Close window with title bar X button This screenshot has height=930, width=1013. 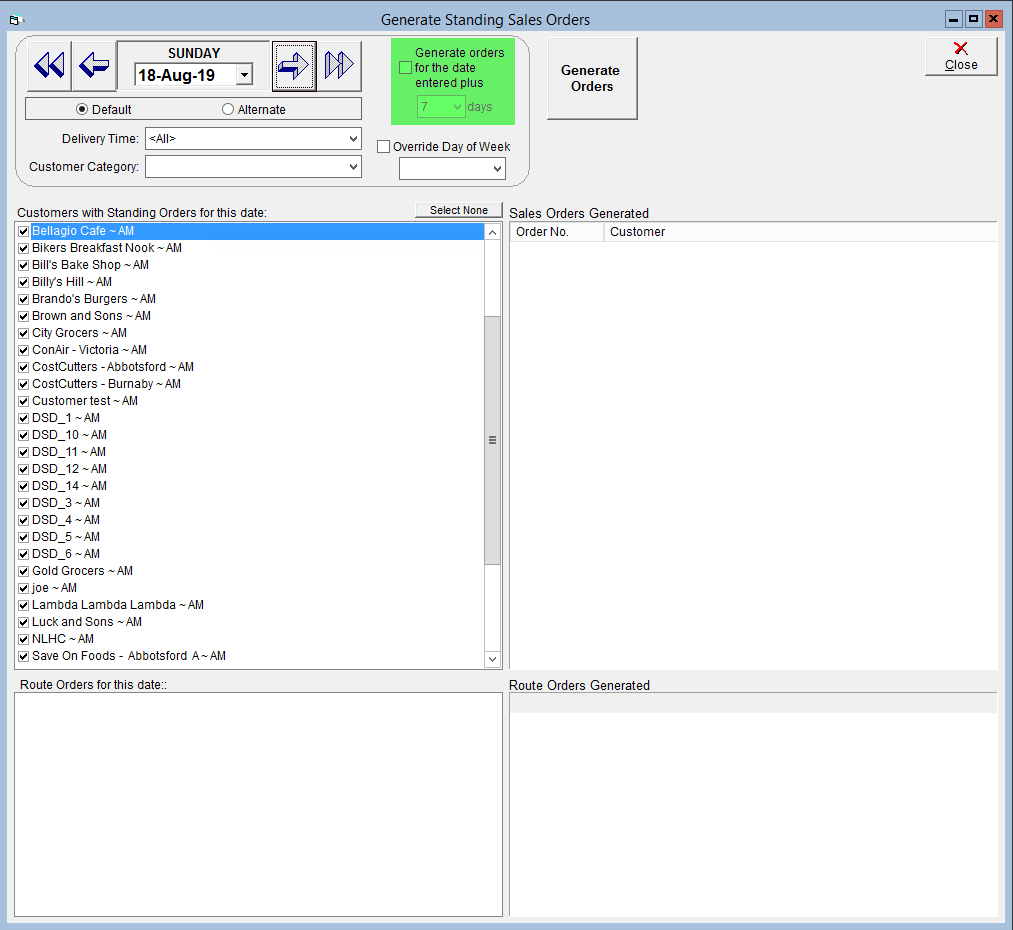point(993,19)
